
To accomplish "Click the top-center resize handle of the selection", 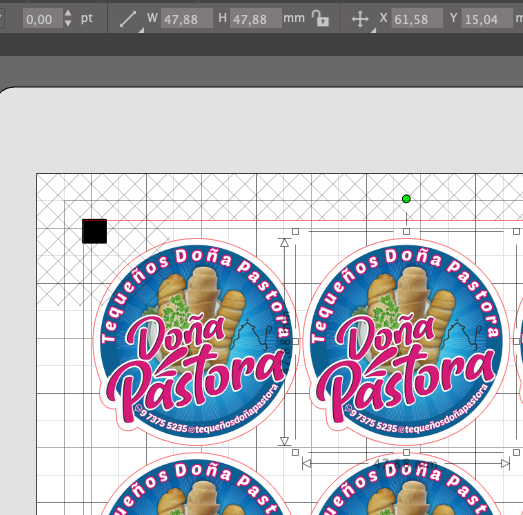I will 406,231.
